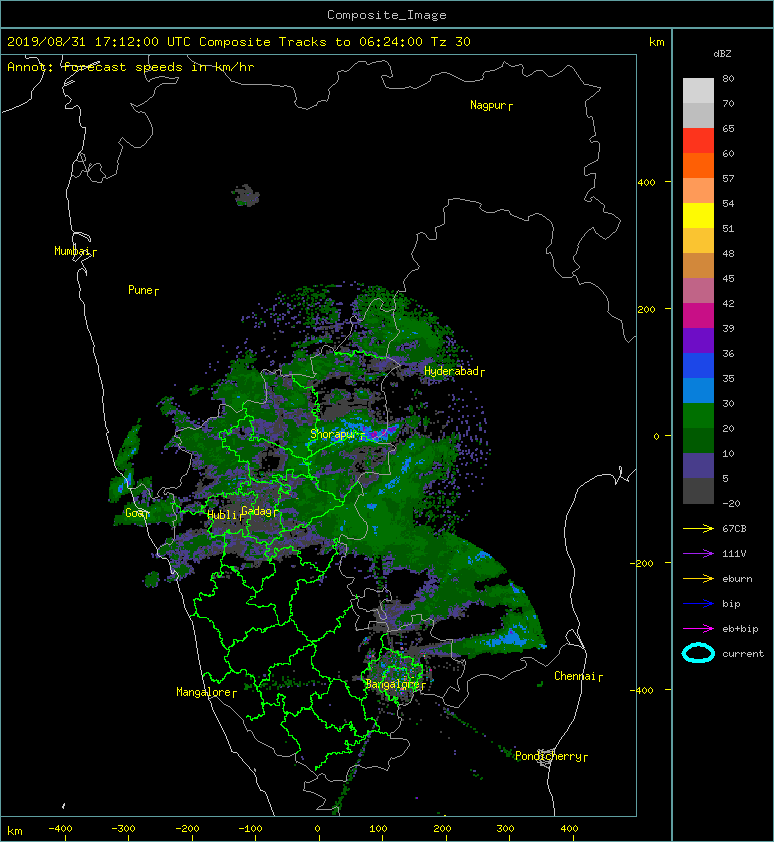Click the '400' tick on right vertical axis
Screen dimensions: 774x842
pyautogui.click(x=646, y=183)
